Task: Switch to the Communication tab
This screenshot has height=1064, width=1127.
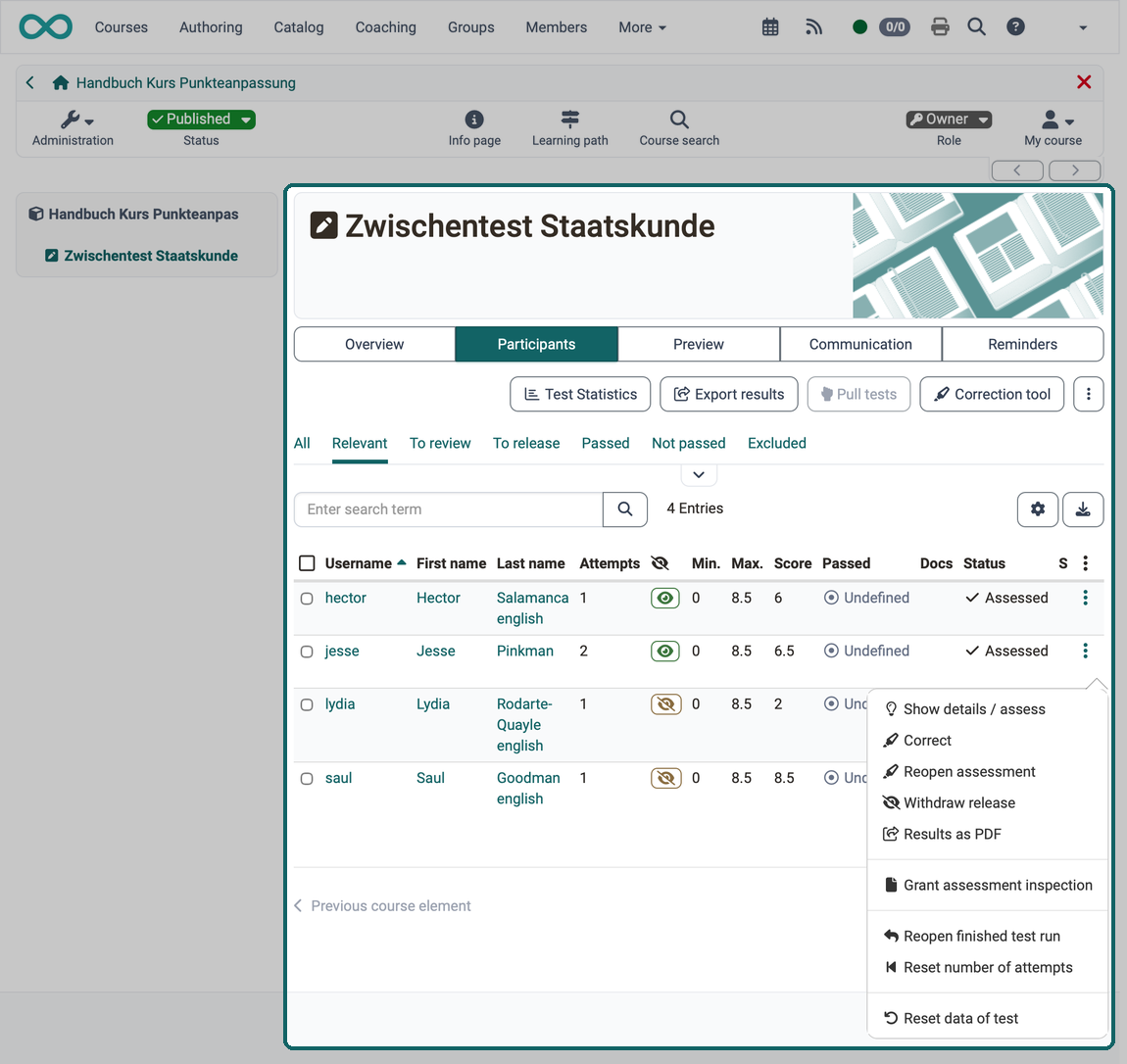Action: (860, 344)
